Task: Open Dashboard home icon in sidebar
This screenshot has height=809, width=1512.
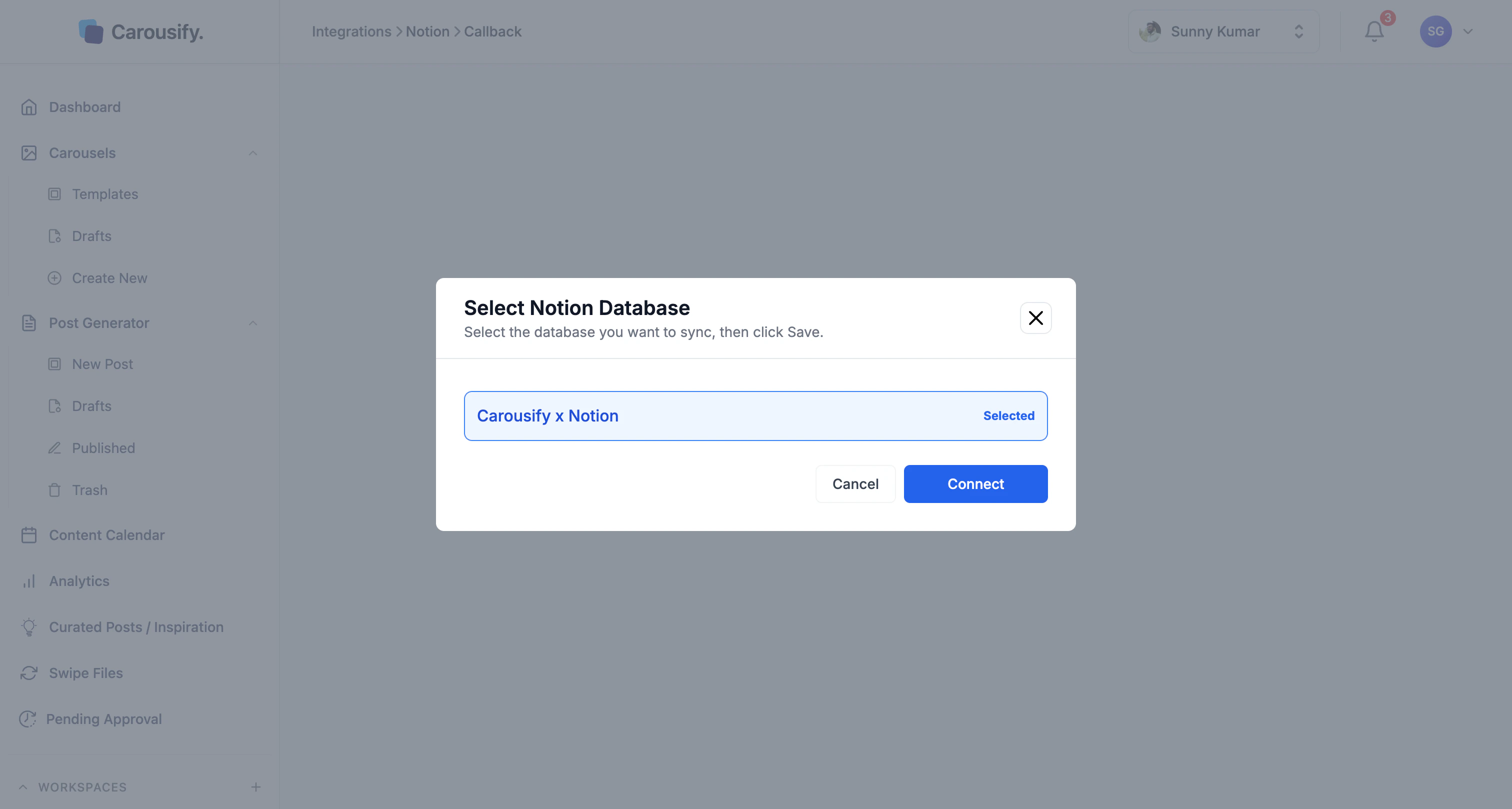Action: click(x=29, y=107)
